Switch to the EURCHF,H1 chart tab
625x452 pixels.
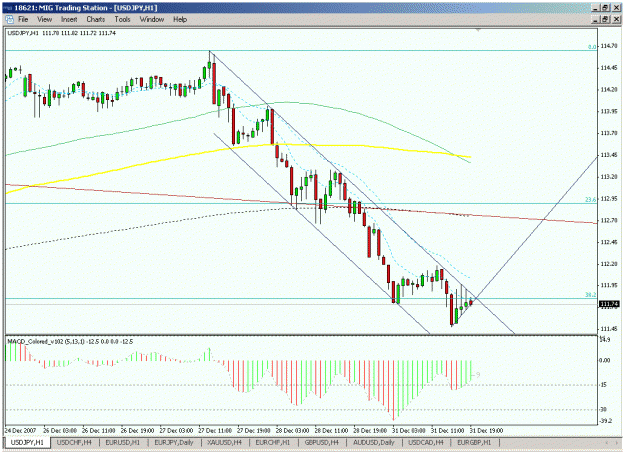[x=273, y=442]
